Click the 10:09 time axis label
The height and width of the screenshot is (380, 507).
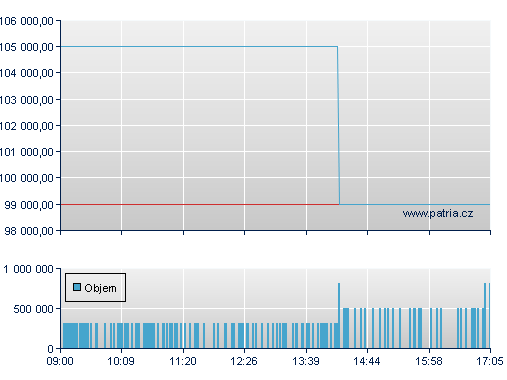(121, 361)
